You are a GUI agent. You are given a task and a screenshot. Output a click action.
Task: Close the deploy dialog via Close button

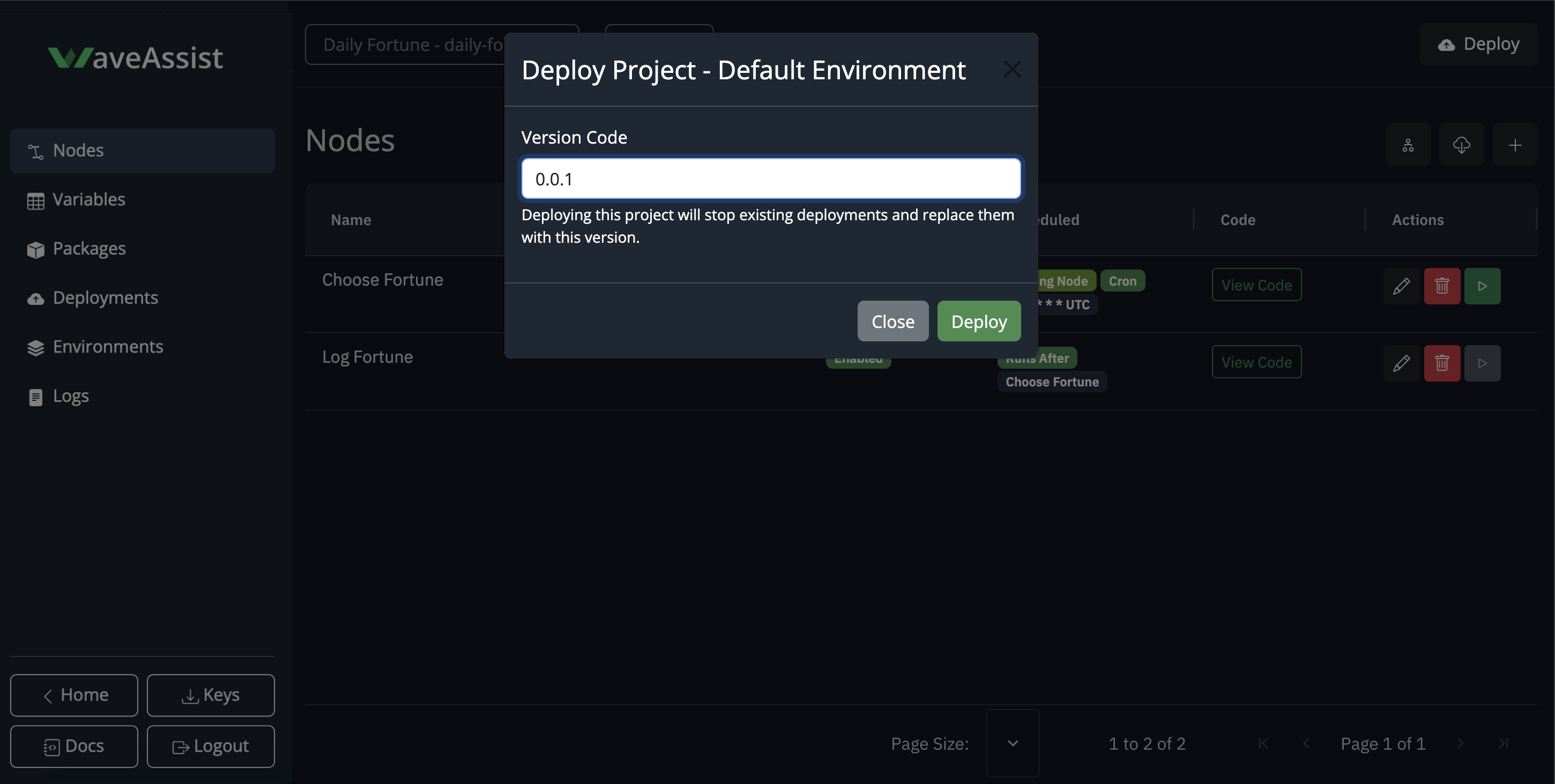click(x=893, y=321)
